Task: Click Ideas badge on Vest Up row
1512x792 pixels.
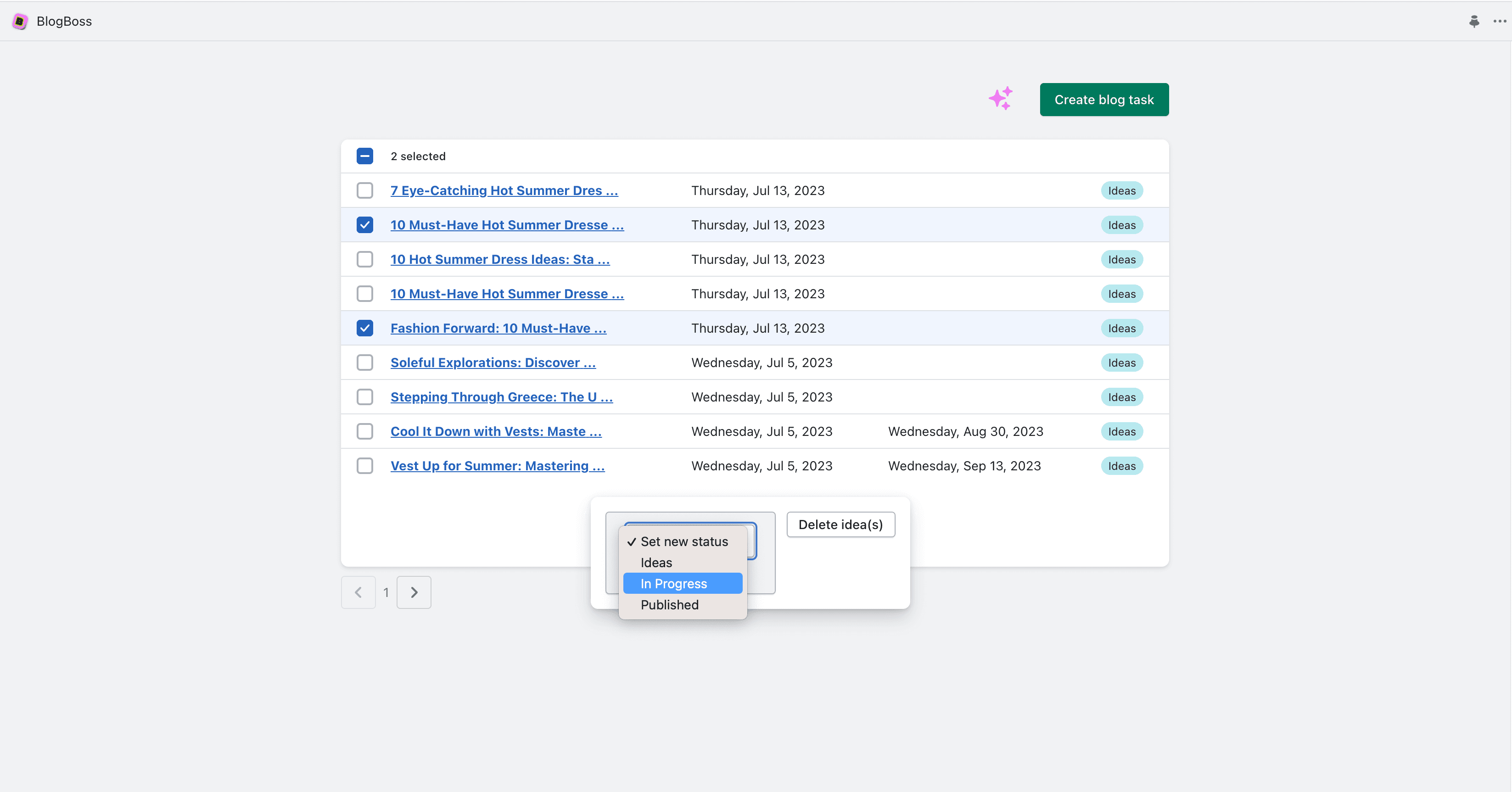Action: [1121, 466]
